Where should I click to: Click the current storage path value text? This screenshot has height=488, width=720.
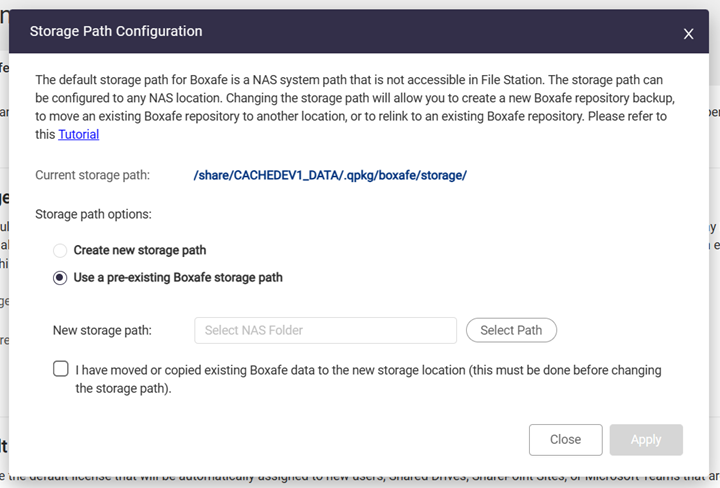pos(330,175)
